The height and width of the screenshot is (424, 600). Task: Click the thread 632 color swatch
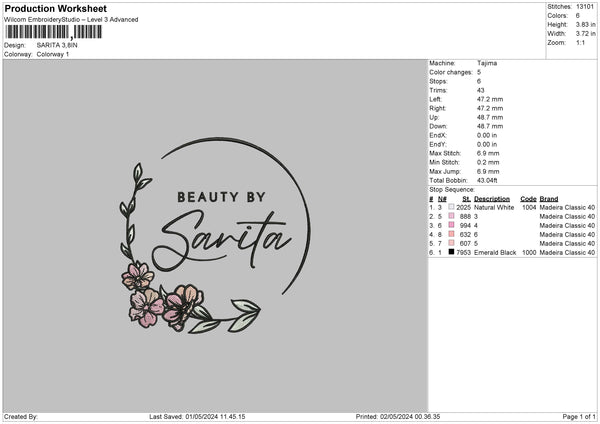point(451,234)
